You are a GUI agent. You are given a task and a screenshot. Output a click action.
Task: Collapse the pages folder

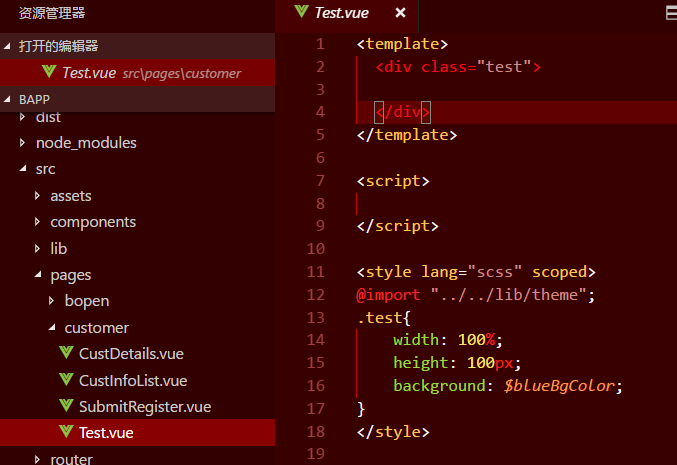(38, 275)
